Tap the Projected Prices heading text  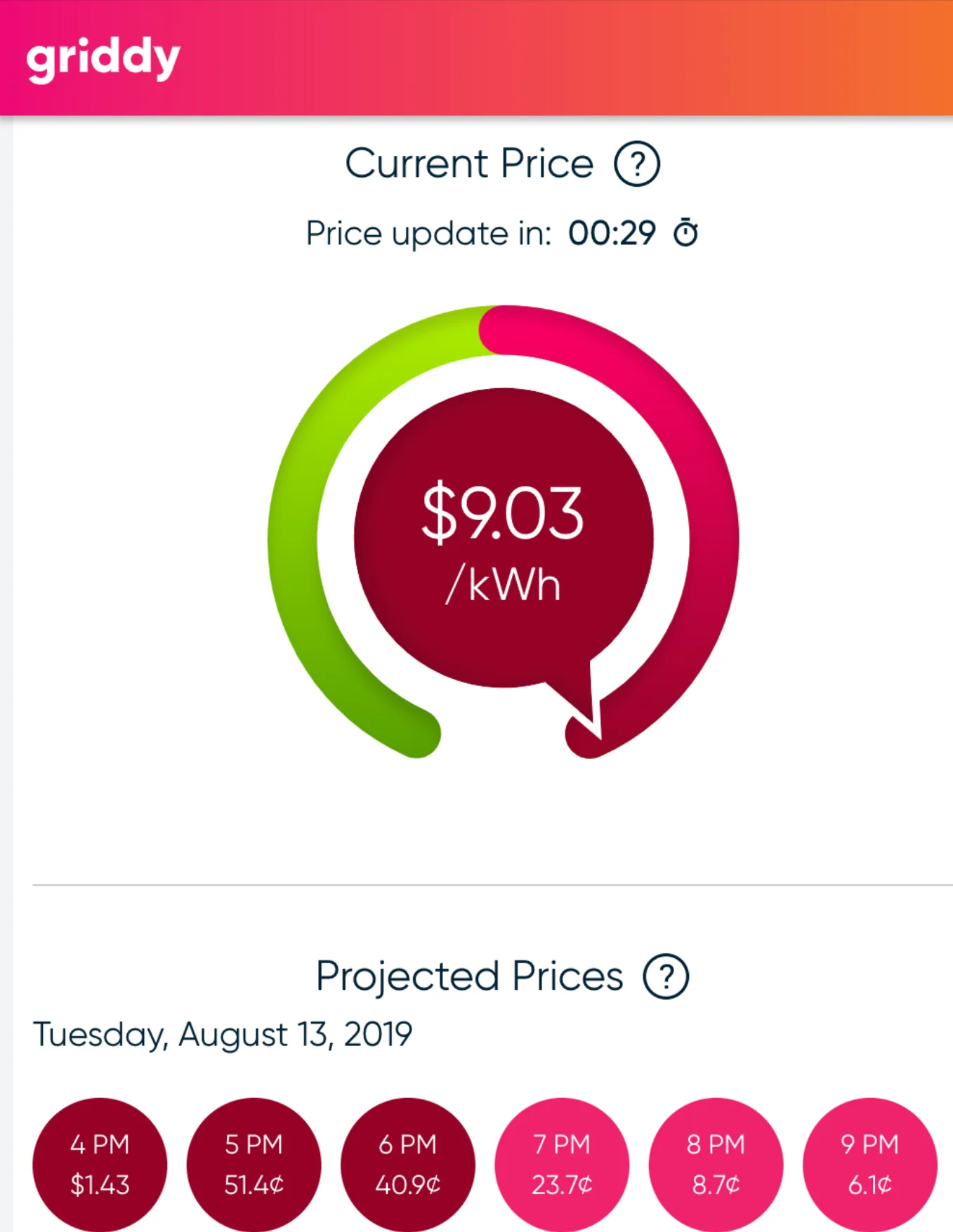coord(469,976)
